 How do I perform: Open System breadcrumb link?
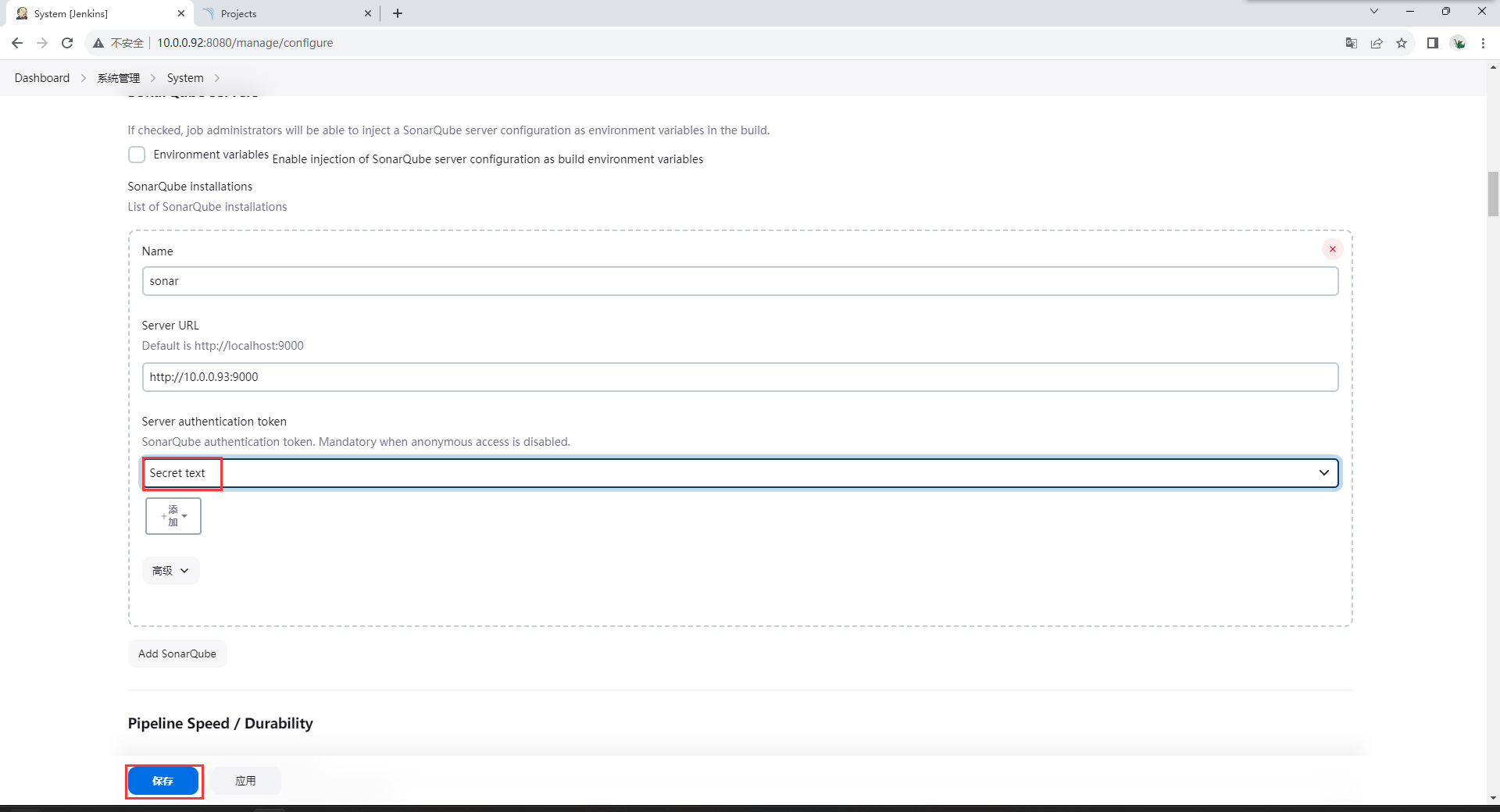point(185,78)
